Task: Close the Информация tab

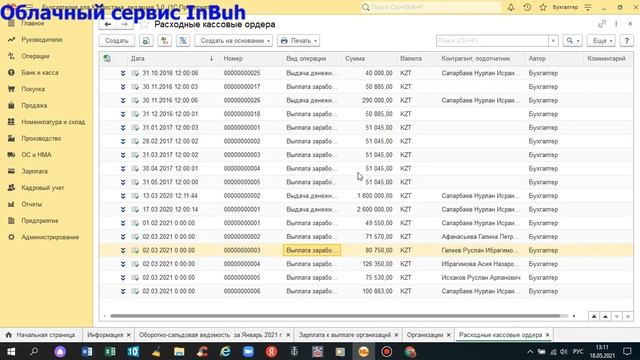Action: coord(129,335)
